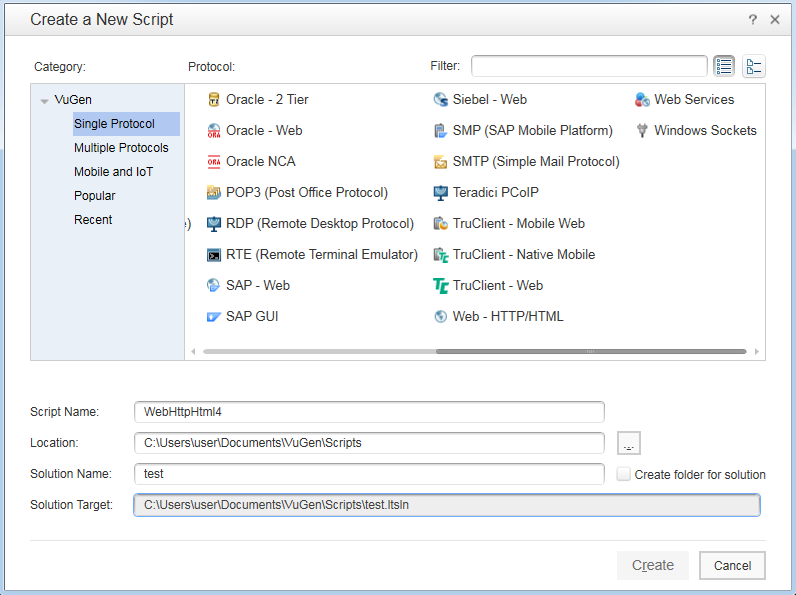Click the RTE Remote Terminal Emulator icon
This screenshot has height=595, width=796.
click(214, 254)
